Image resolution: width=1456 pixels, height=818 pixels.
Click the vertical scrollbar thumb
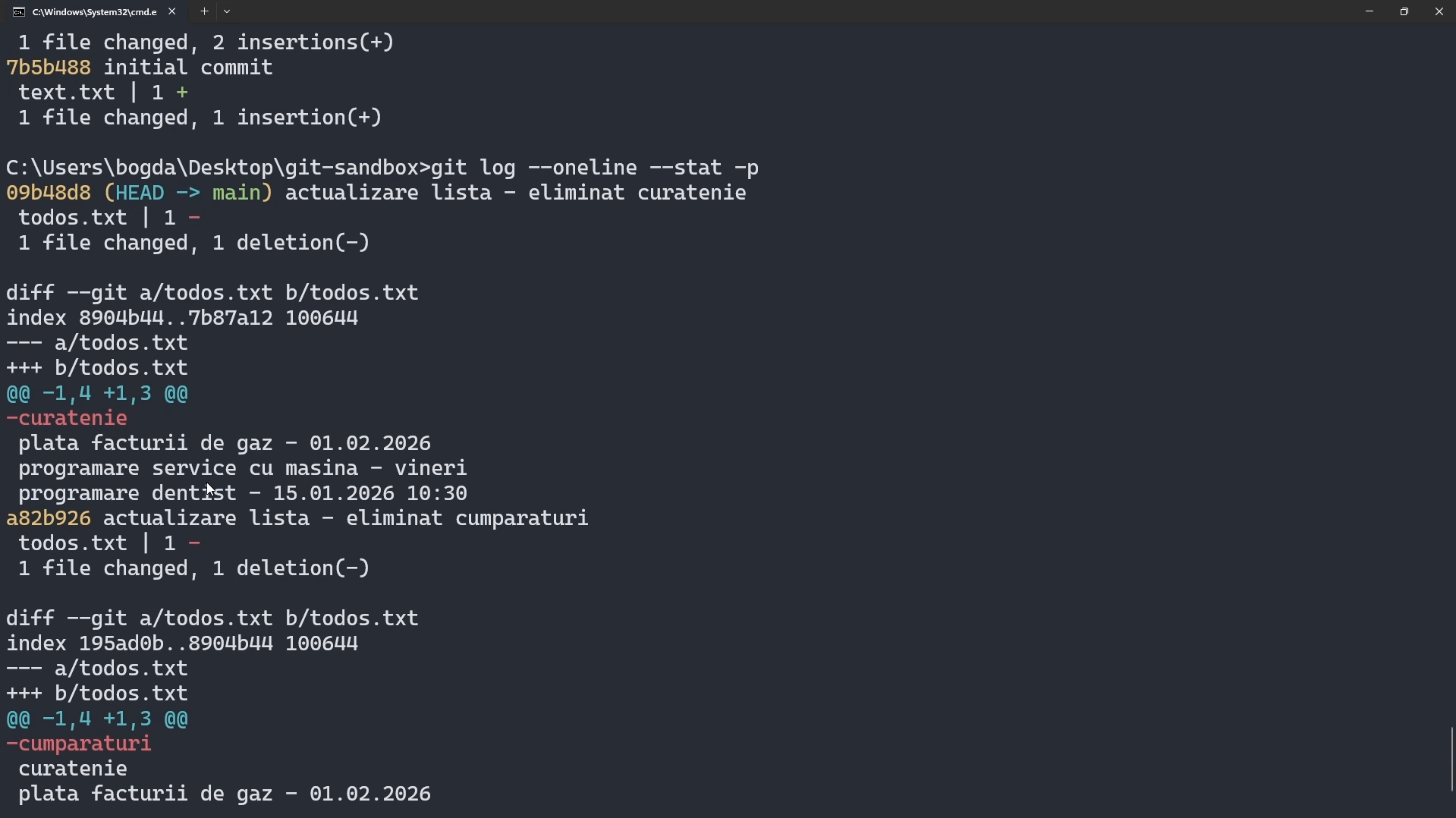coord(1451,759)
